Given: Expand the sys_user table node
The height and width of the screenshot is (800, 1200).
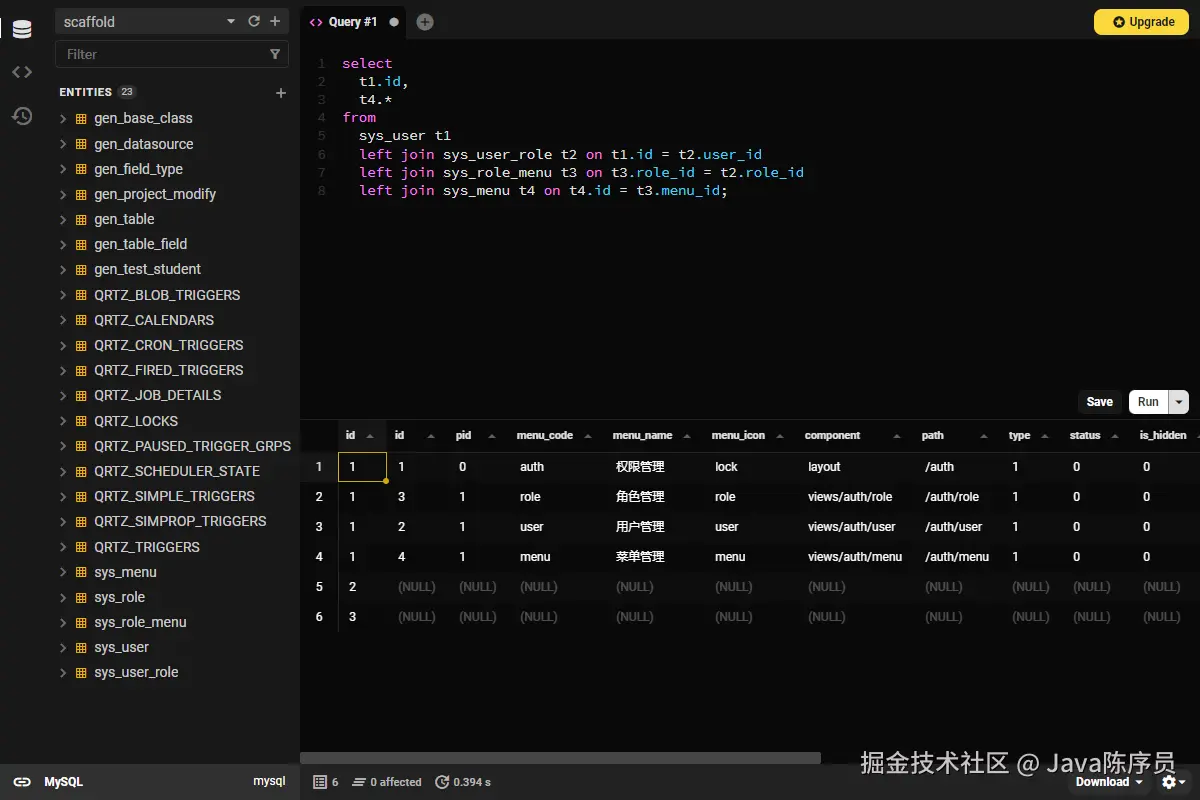Looking at the screenshot, I should click(63, 647).
